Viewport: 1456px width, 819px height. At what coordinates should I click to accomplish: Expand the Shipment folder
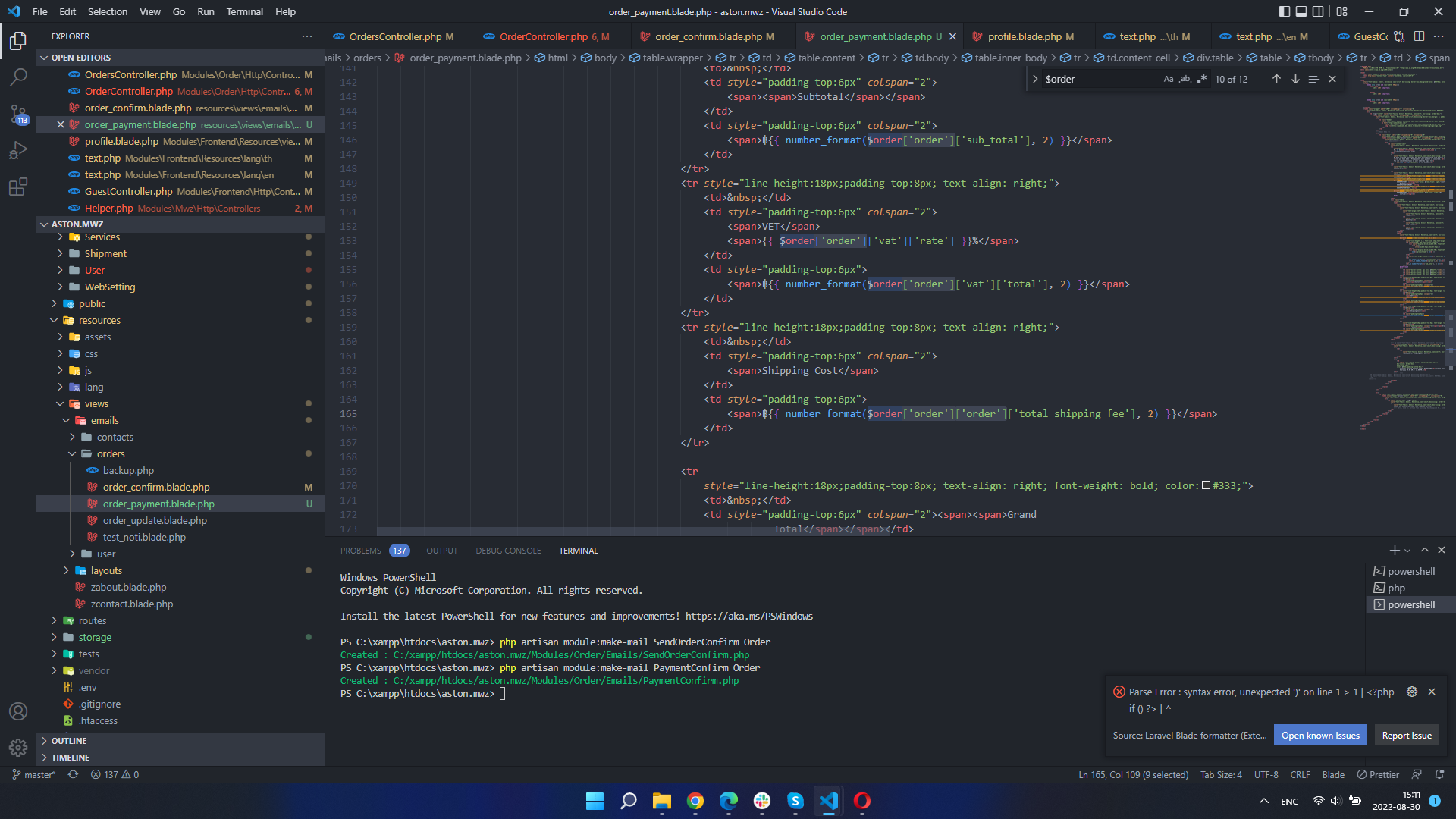point(105,253)
